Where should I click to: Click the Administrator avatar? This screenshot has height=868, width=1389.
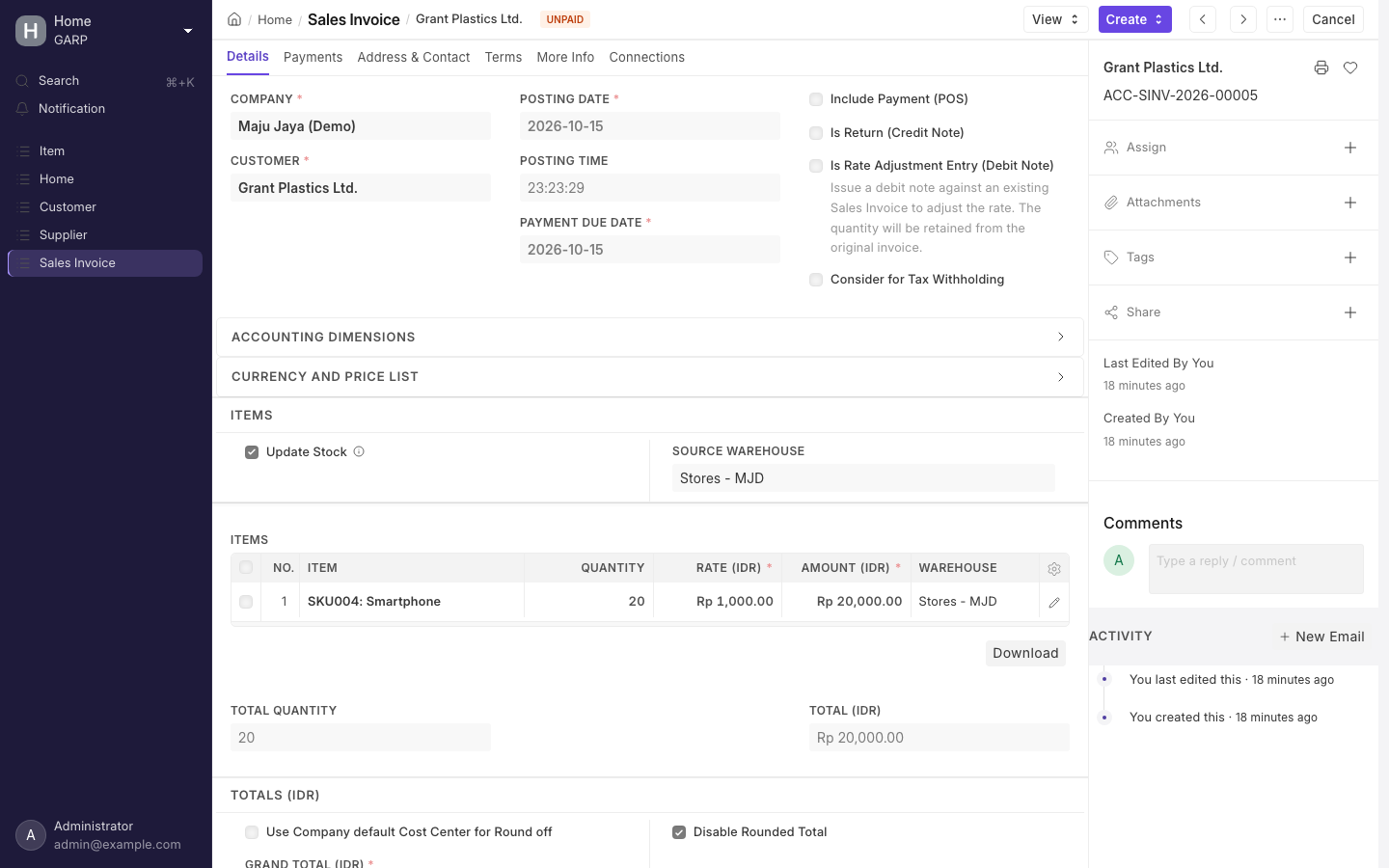coord(31,835)
